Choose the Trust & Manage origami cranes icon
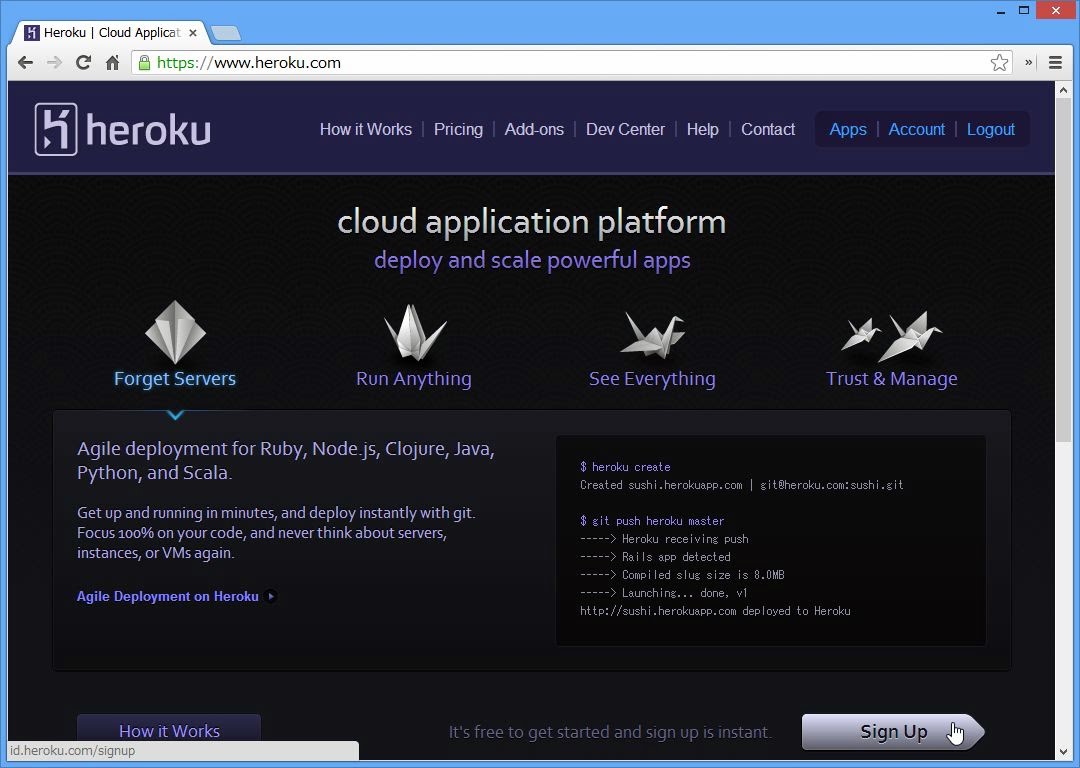This screenshot has width=1080, height=768. point(891,336)
